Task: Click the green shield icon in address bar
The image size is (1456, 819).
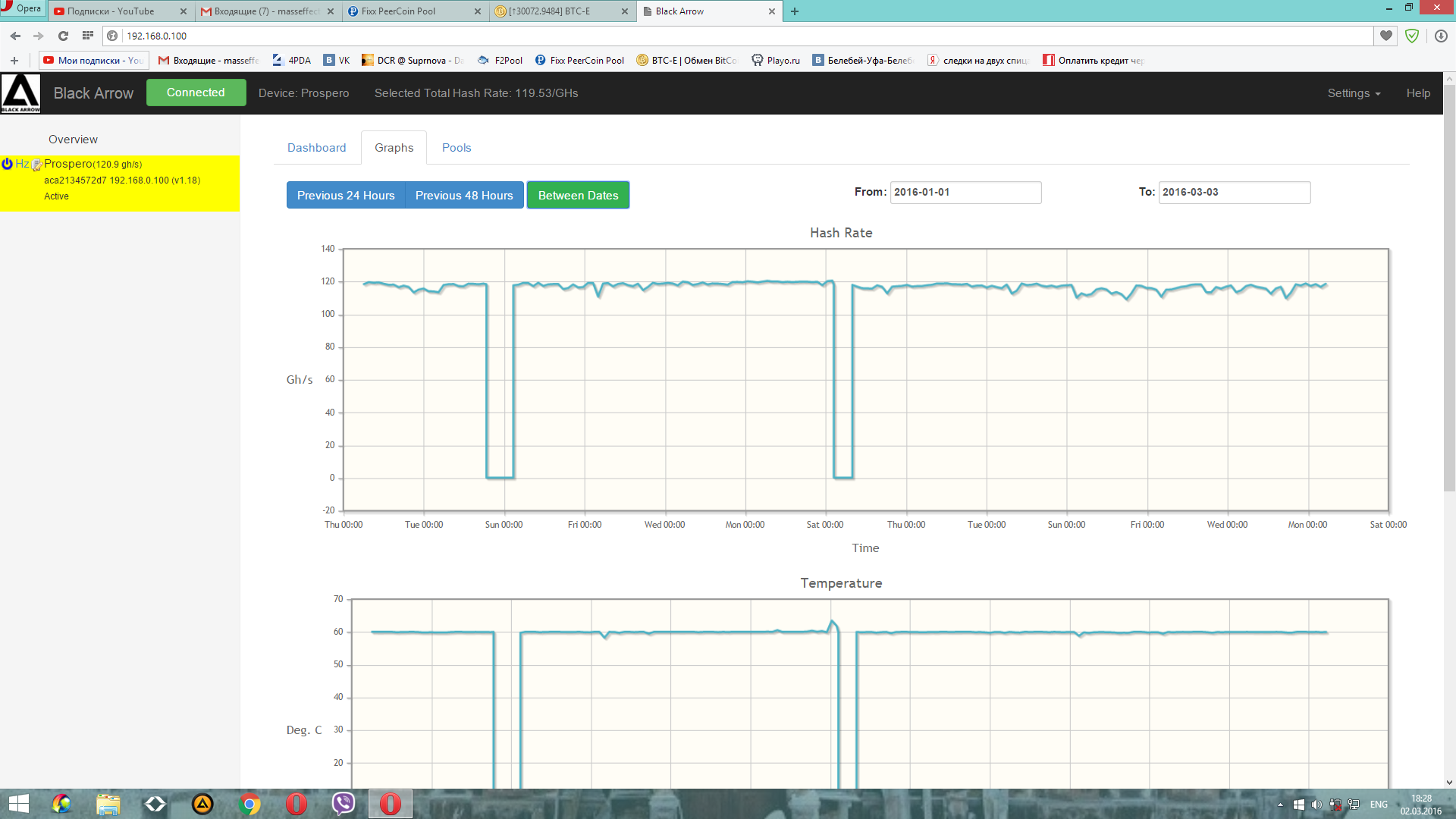Action: tap(1412, 36)
